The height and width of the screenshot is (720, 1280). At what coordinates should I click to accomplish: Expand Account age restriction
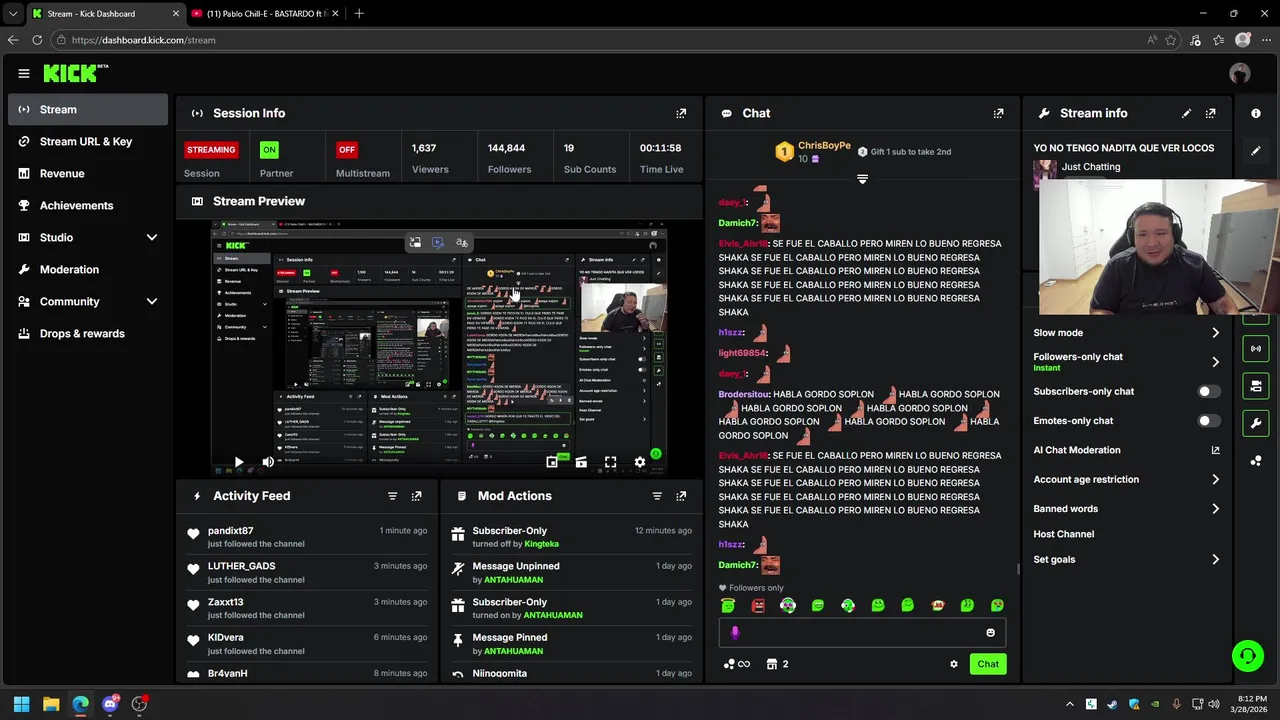pos(1215,480)
